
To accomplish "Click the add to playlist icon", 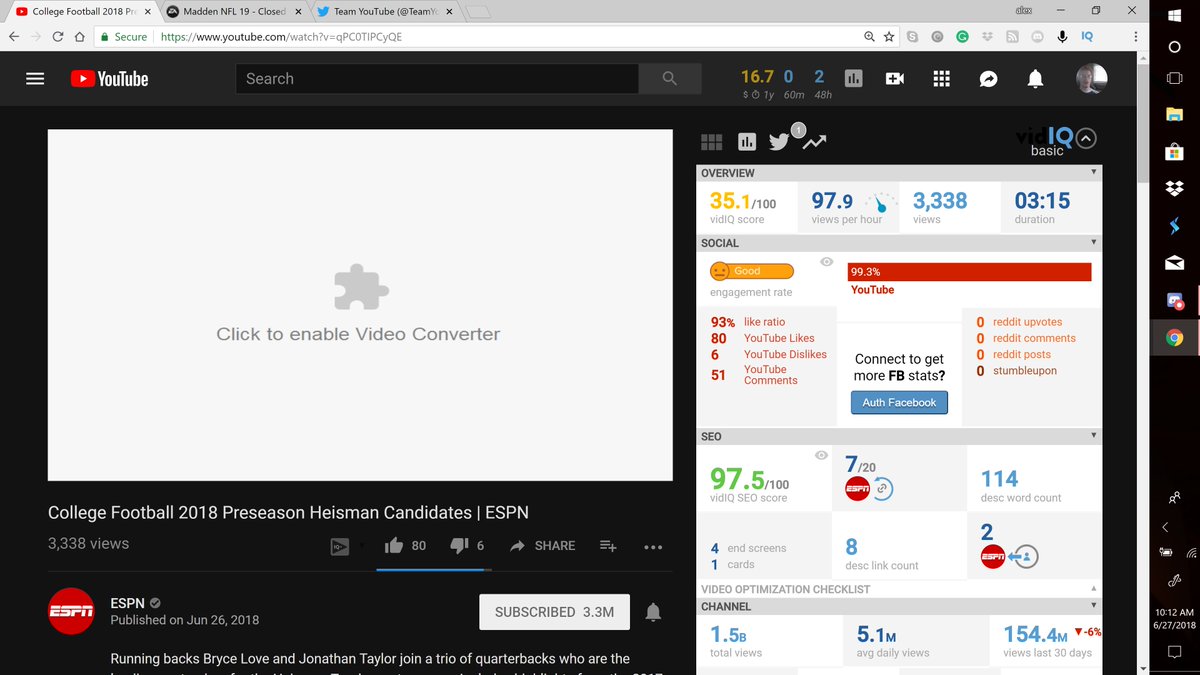I will point(608,546).
